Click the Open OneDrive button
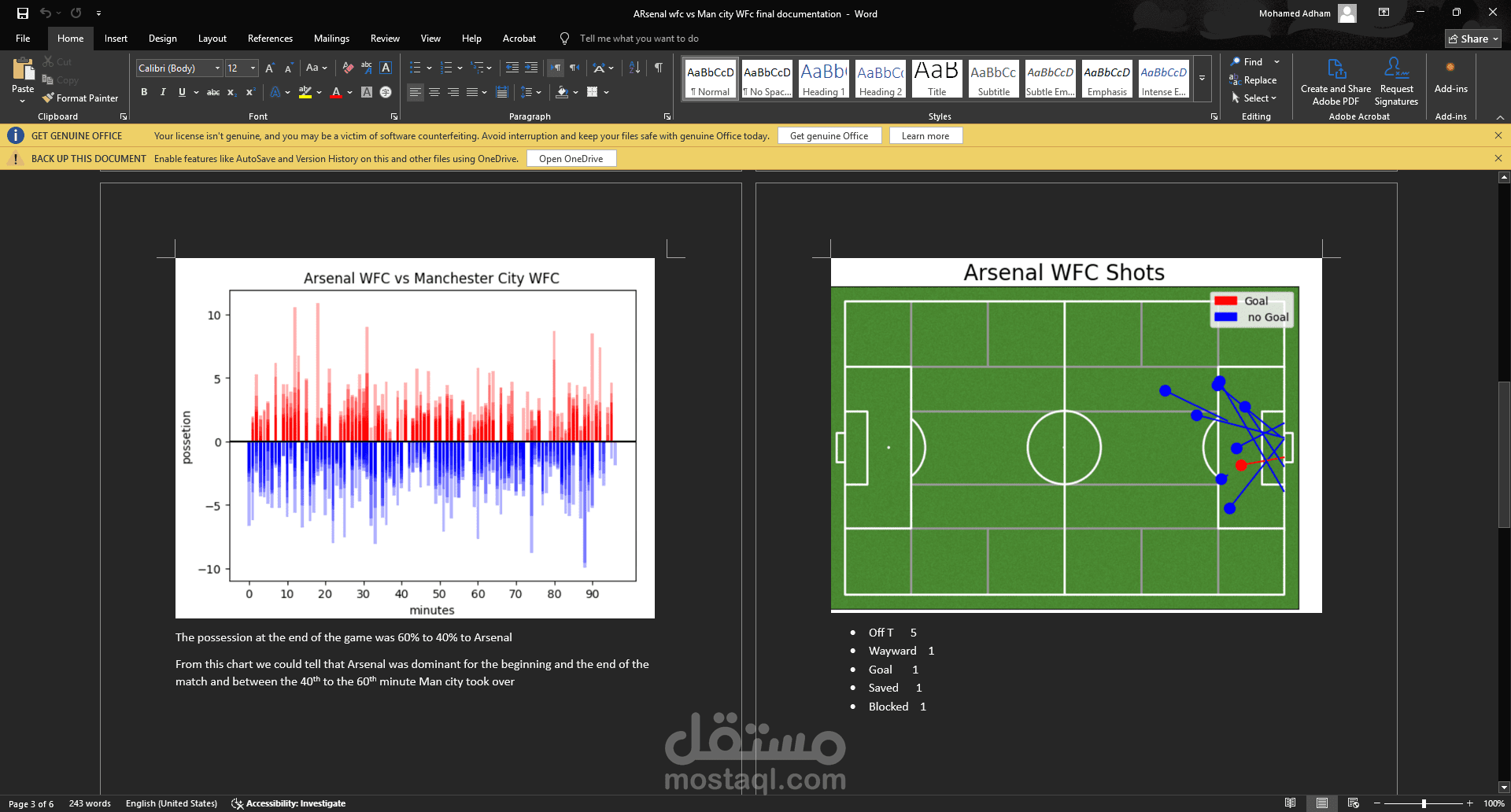1511x812 pixels. point(571,159)
